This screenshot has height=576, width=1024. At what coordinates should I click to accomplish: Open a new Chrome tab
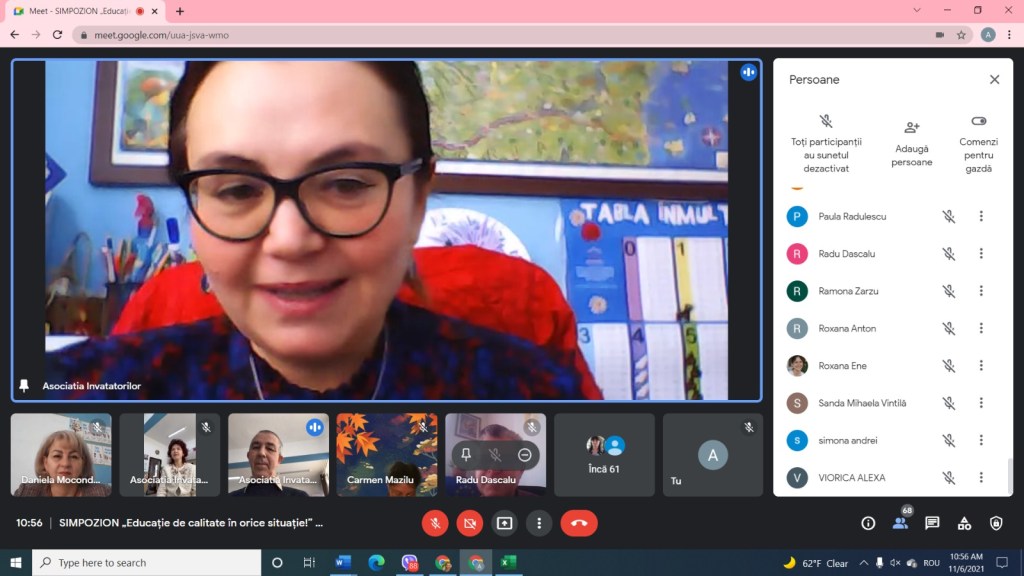pyautogui.click(x=180, y=11)
